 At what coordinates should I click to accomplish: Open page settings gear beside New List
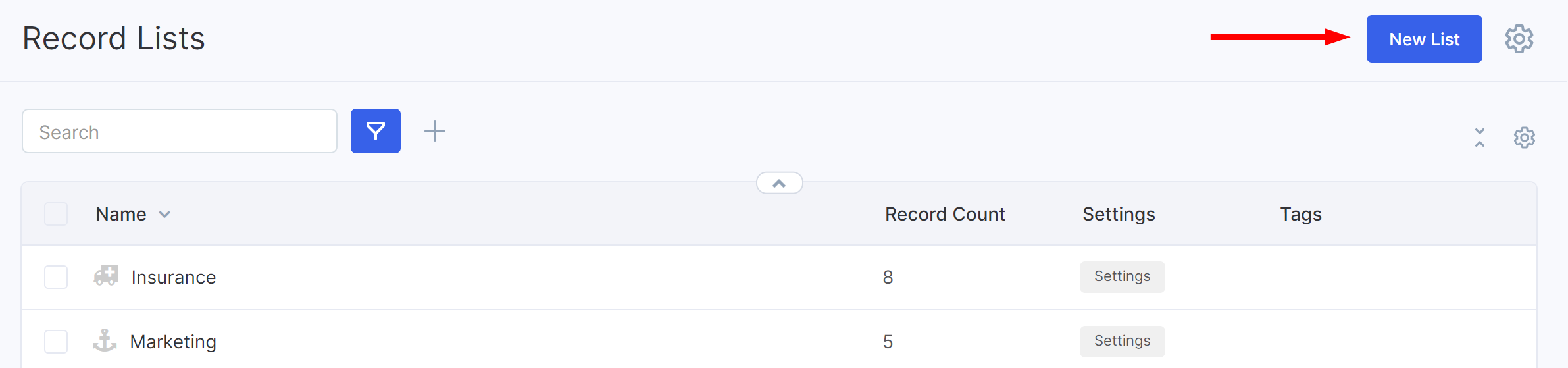pyautogui.click(x=1519, y=39)
